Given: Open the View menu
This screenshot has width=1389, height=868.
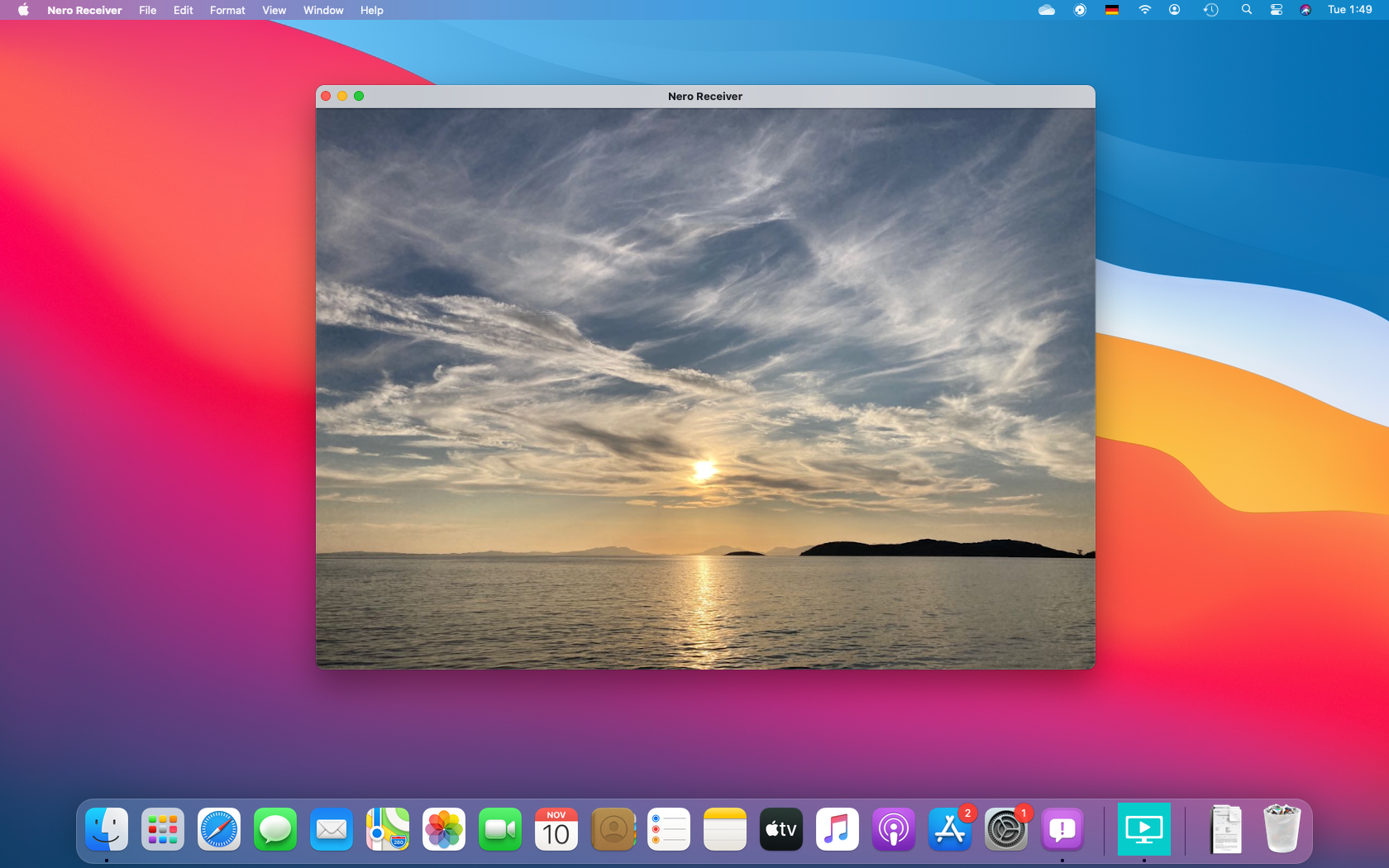Looking at the screenshot, I should coord(274,10).
